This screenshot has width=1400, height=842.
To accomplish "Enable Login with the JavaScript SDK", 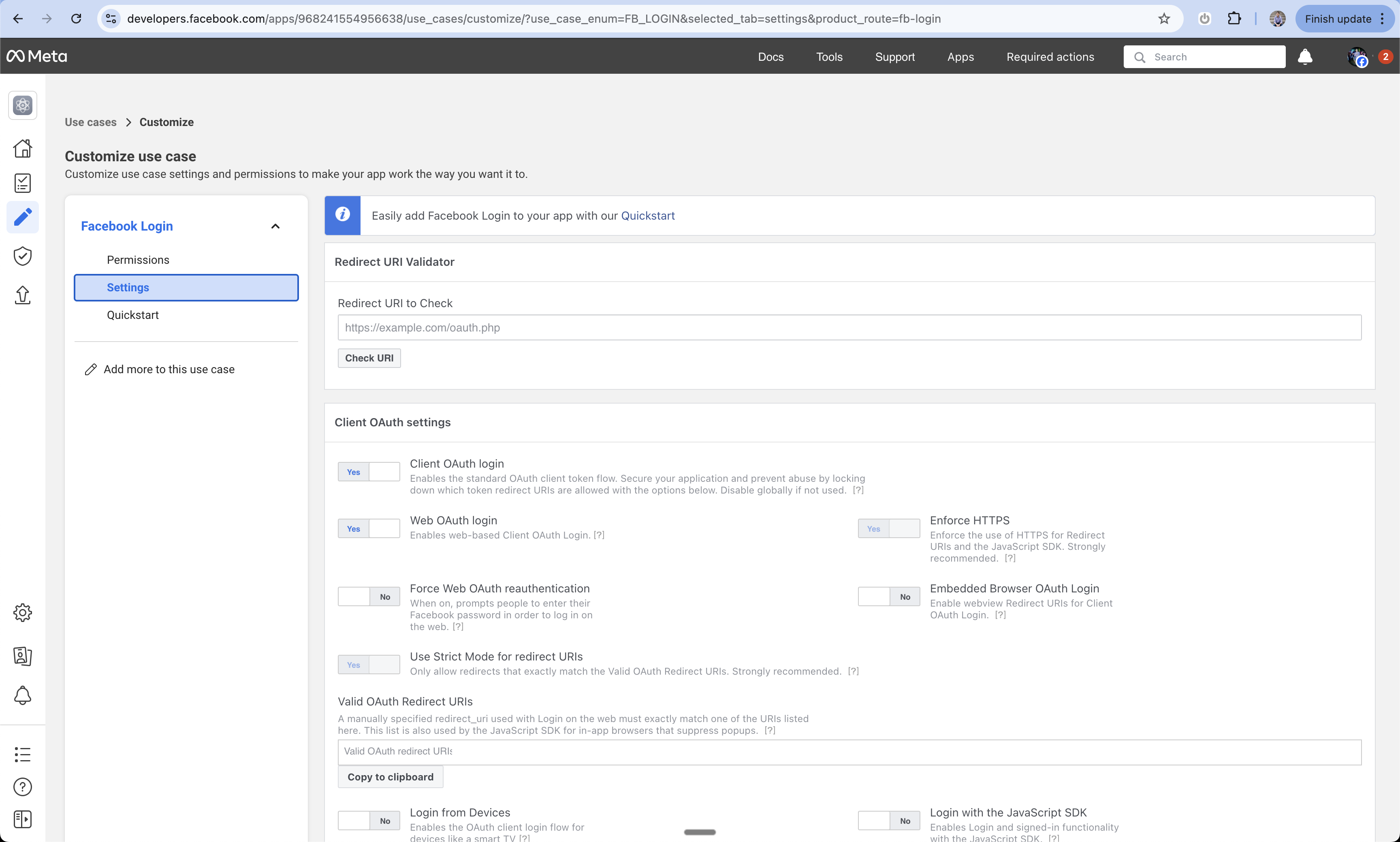I will (888, 821).
